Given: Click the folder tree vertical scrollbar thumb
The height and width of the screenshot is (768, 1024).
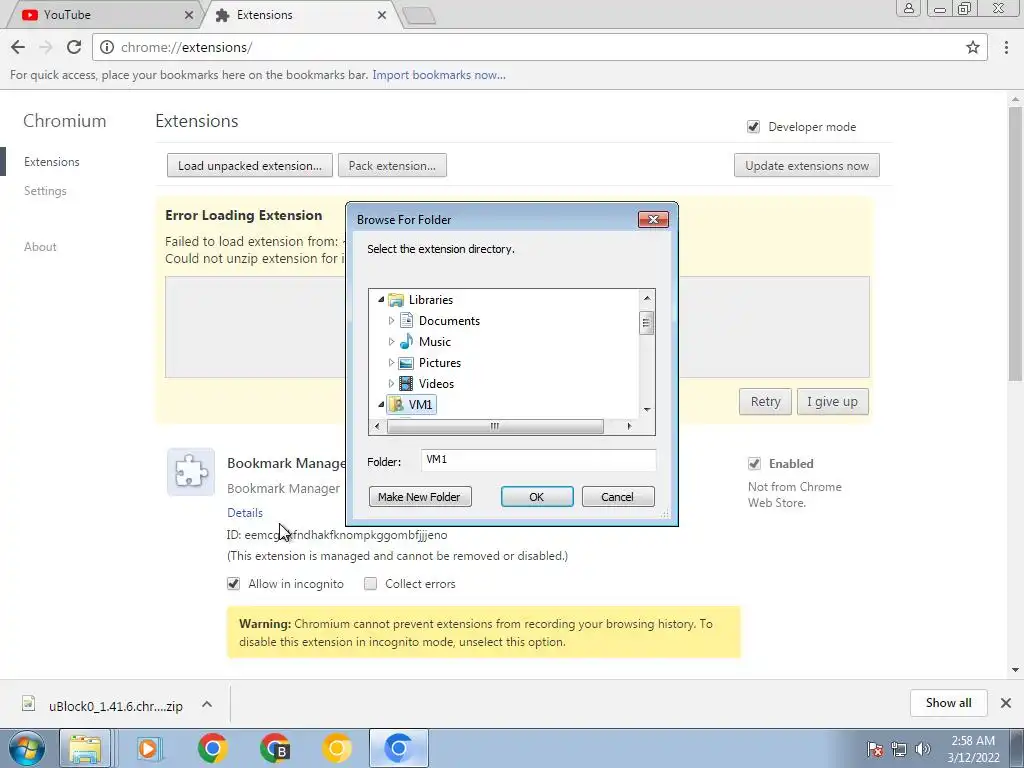Looking at the screenshot, I should [647, 323].
